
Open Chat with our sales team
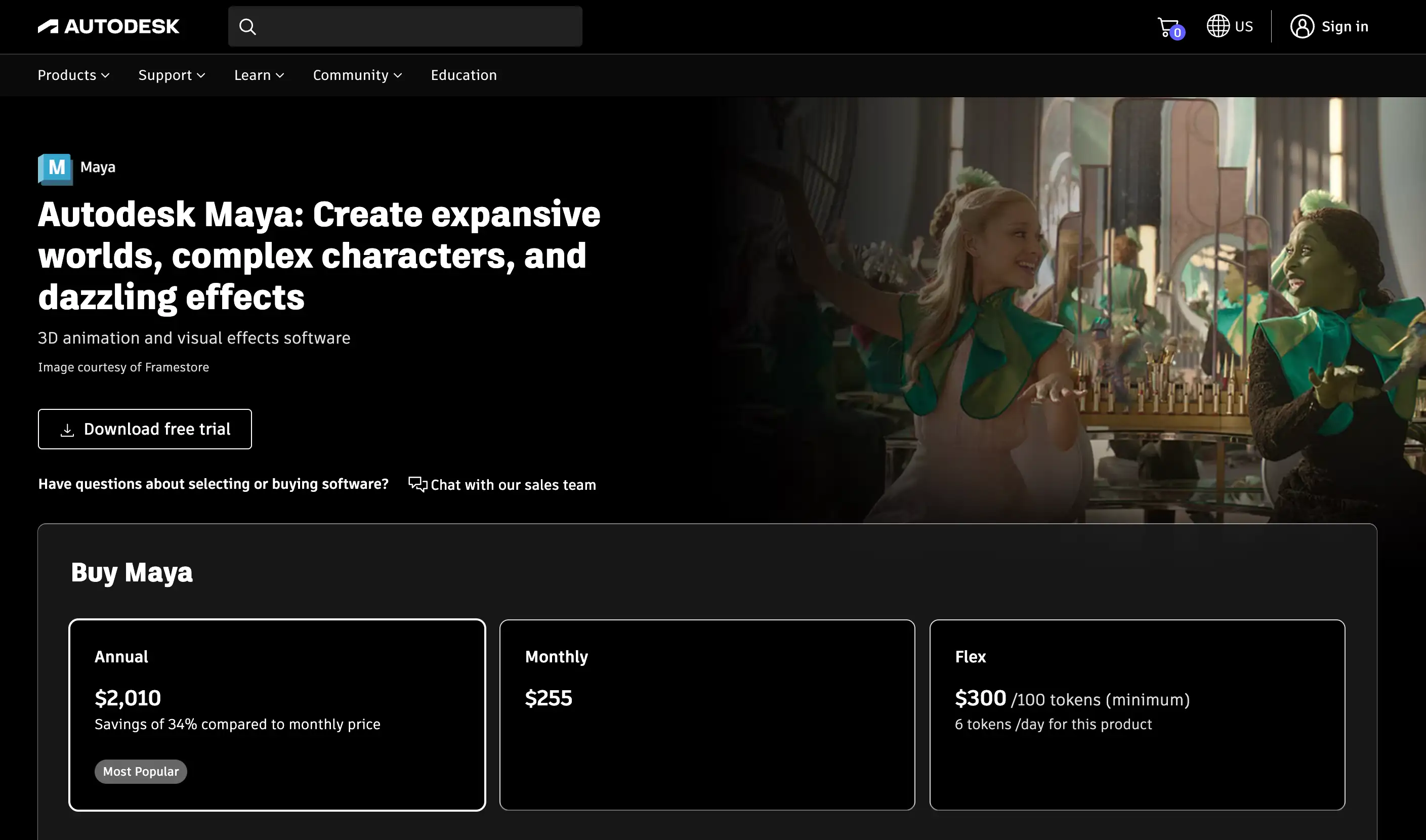[502, 485]
